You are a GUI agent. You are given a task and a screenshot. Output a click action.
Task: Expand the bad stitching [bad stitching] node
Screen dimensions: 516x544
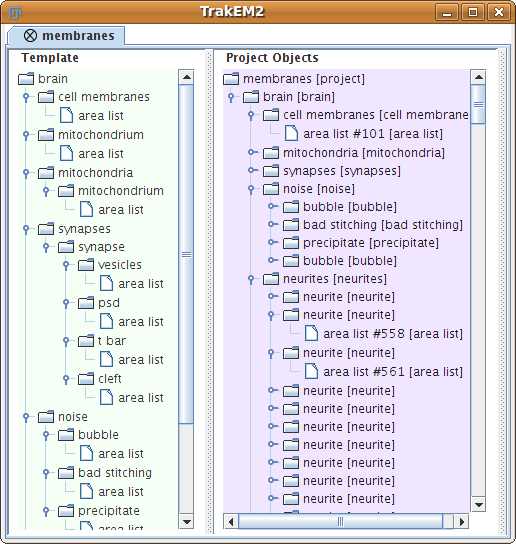tap(273, 224)
